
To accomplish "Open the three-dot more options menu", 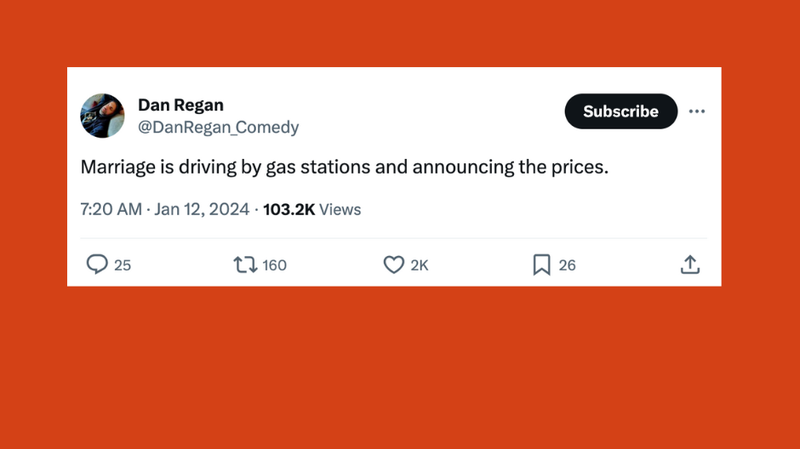I will (697, 111).
